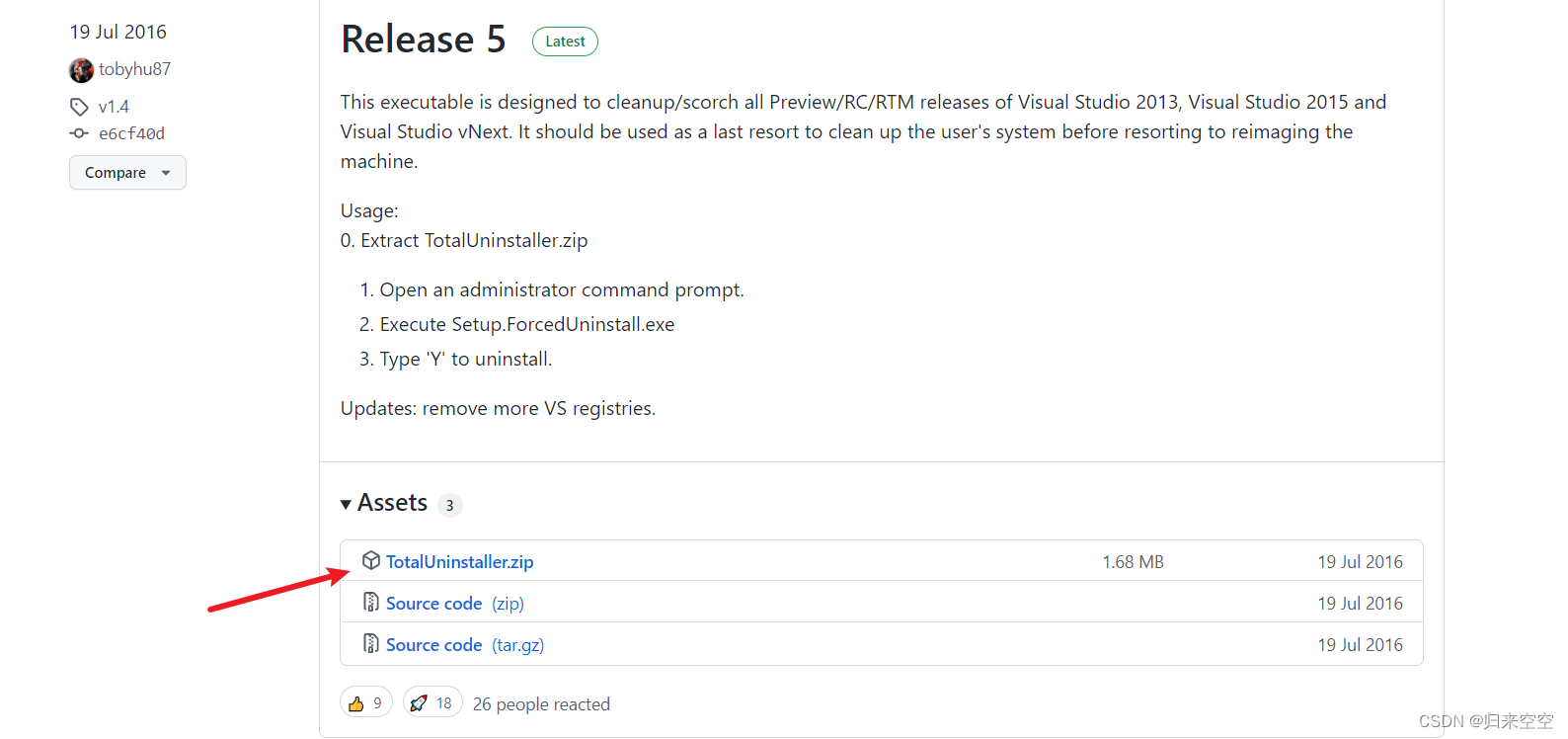Click the tobyhu87 avatar image
The height and width of the screenshot is (739, 1568).
81,70
